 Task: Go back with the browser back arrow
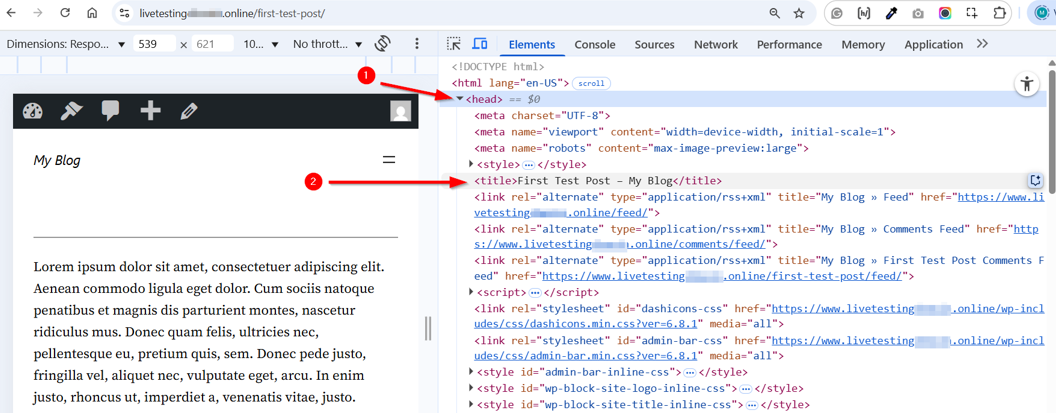pos(11,13)
